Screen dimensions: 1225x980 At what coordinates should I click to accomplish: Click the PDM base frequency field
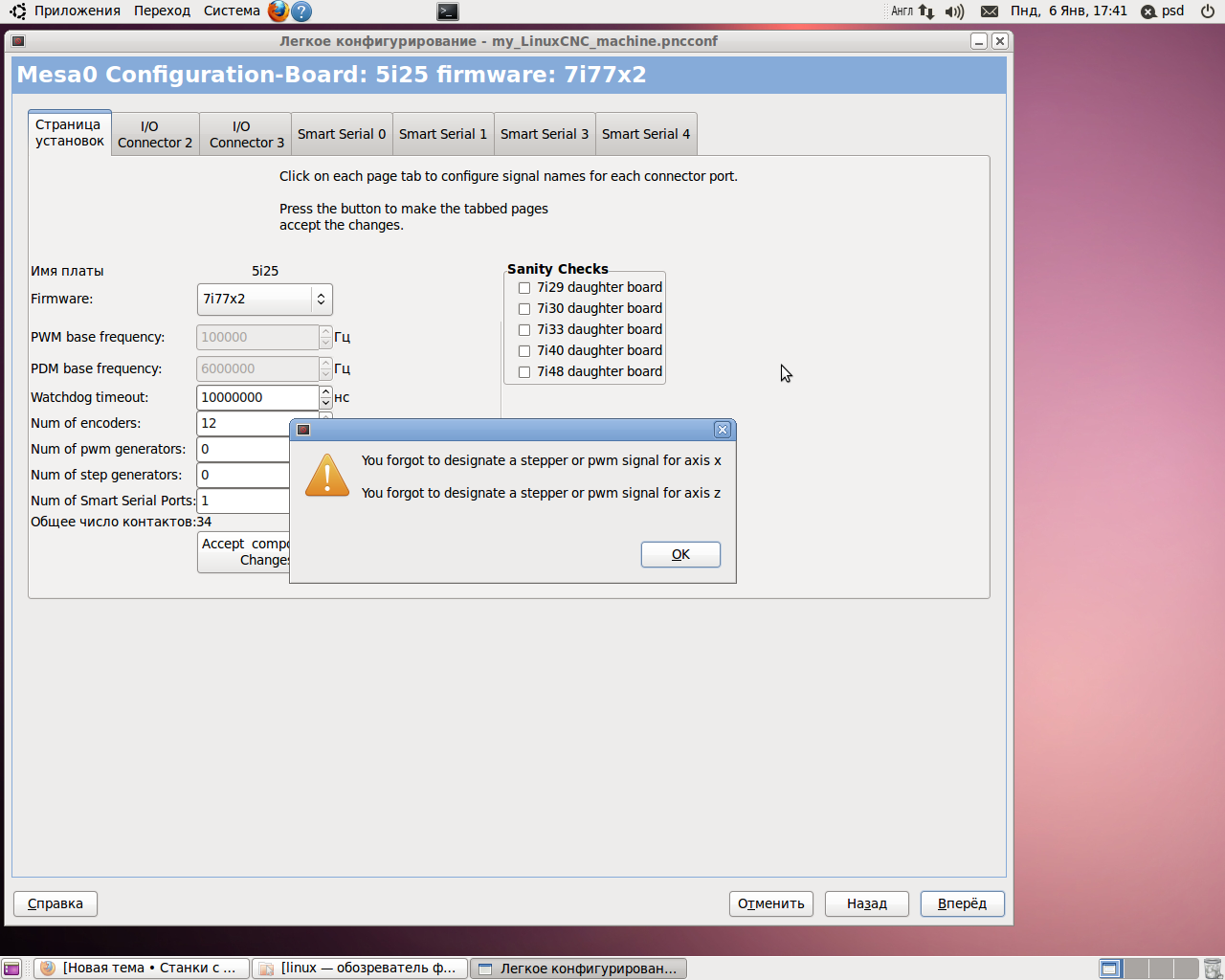point(257,368)
